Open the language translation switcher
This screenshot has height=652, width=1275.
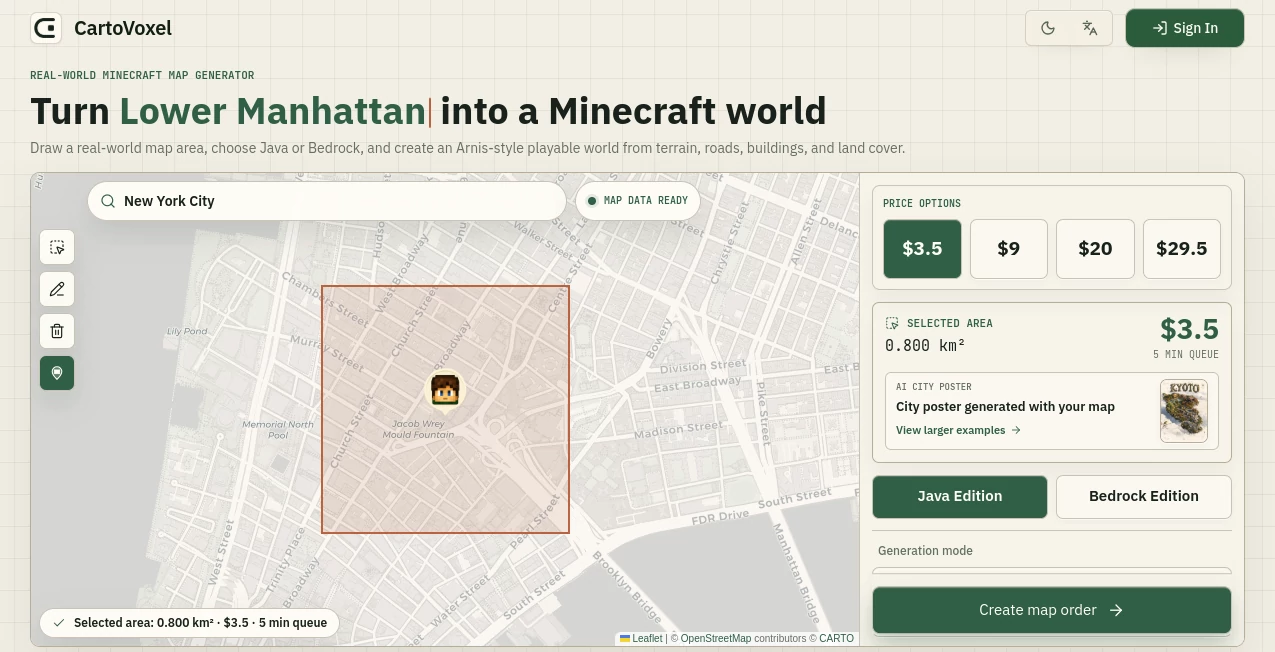click(1090, 28)
